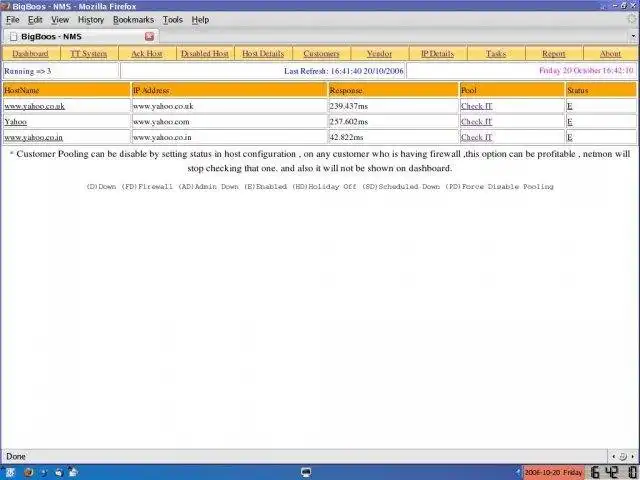Click the 257.602ms response value
The width and height of the screenshot is (640, 480).
pyautogui.click(x=349, y=122)
